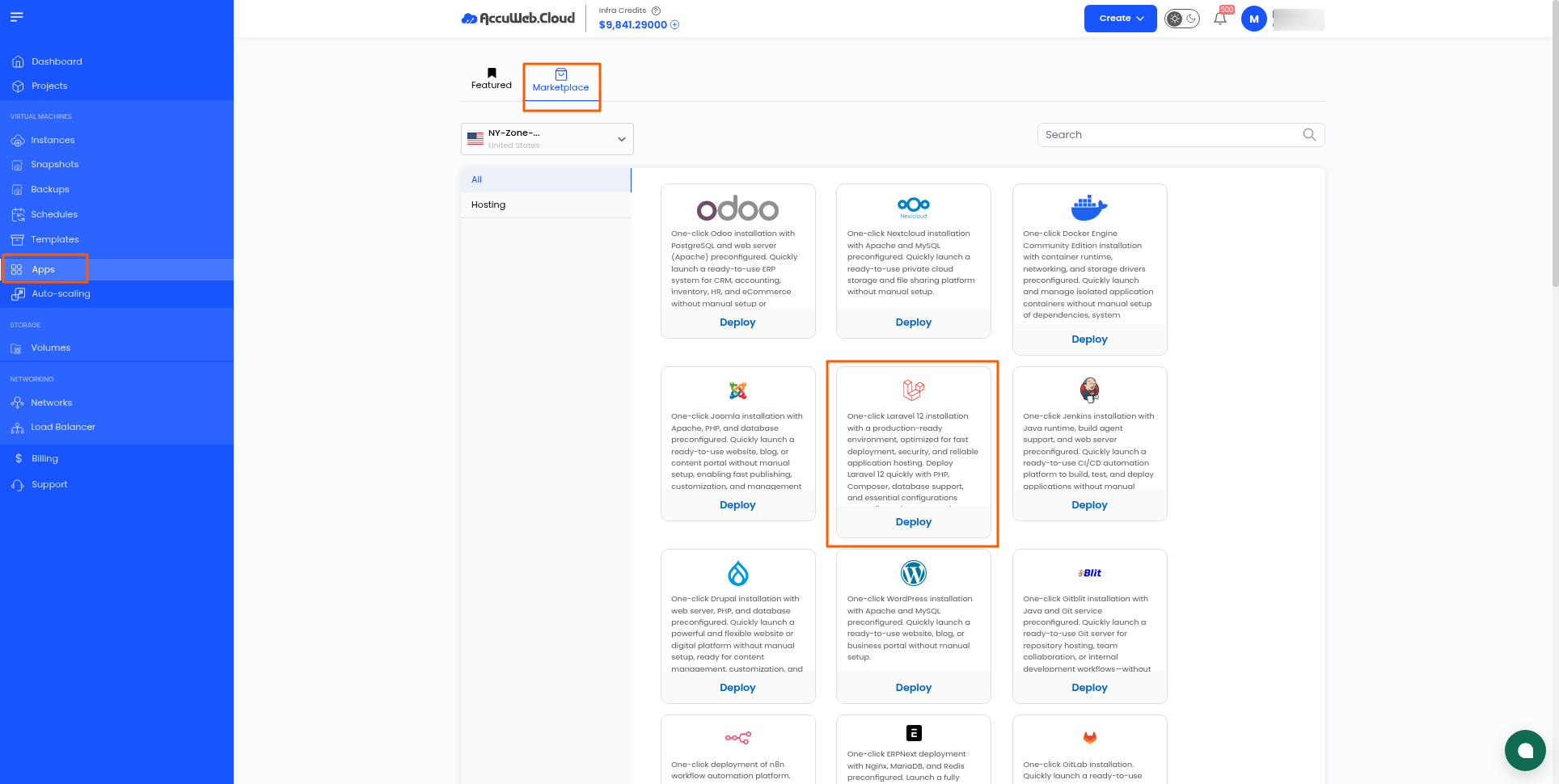
Task: Deploy the Laravel 12 app
Action: (914, 522)
